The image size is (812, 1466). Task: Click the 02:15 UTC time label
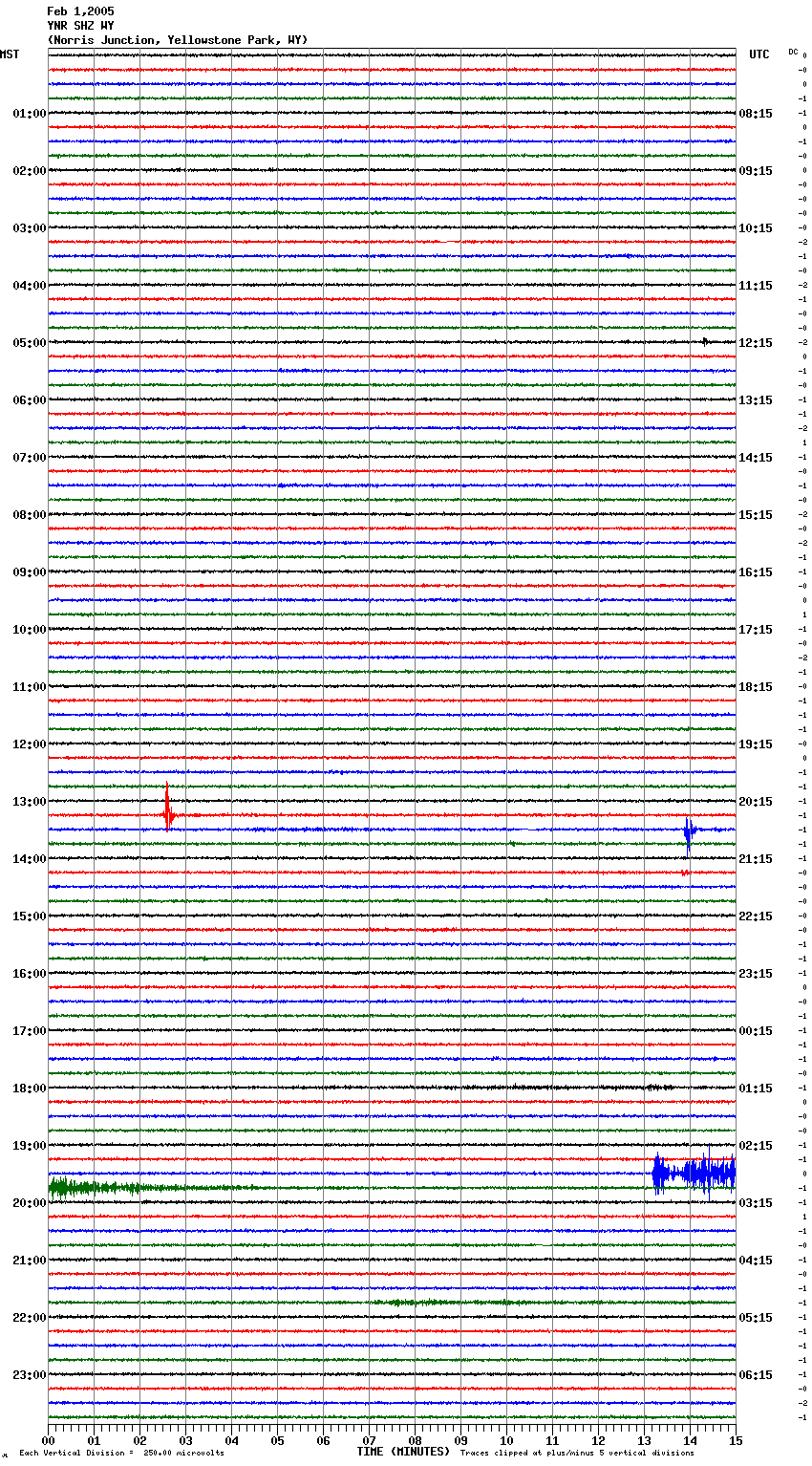coord(756,1146)
